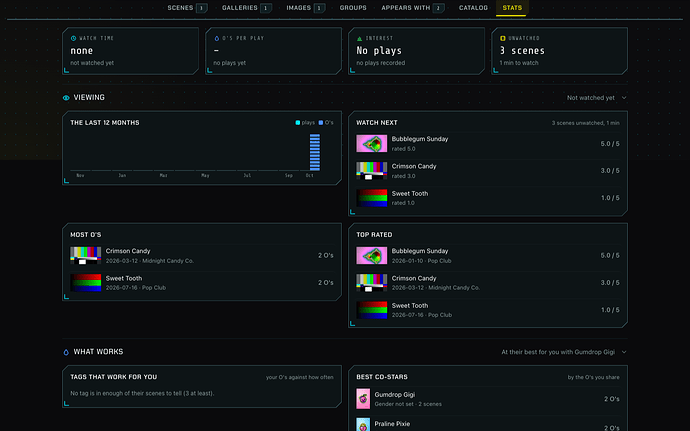Open Sweet Tooth thumbnail in Watch Next
Viewport: 690px width, 431px height.
coord(372,198)
